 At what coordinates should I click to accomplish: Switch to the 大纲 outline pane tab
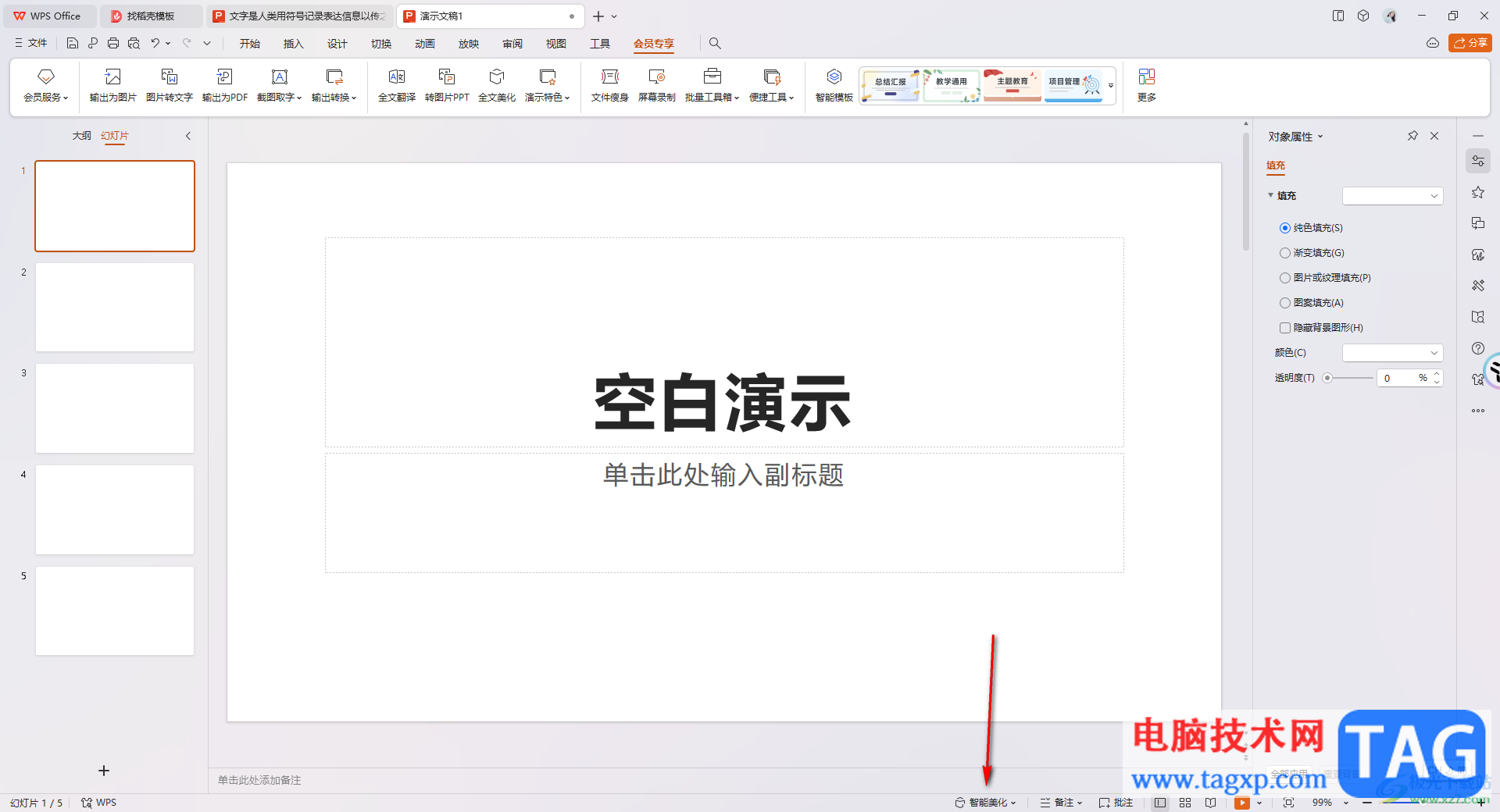tap(82, 136)
